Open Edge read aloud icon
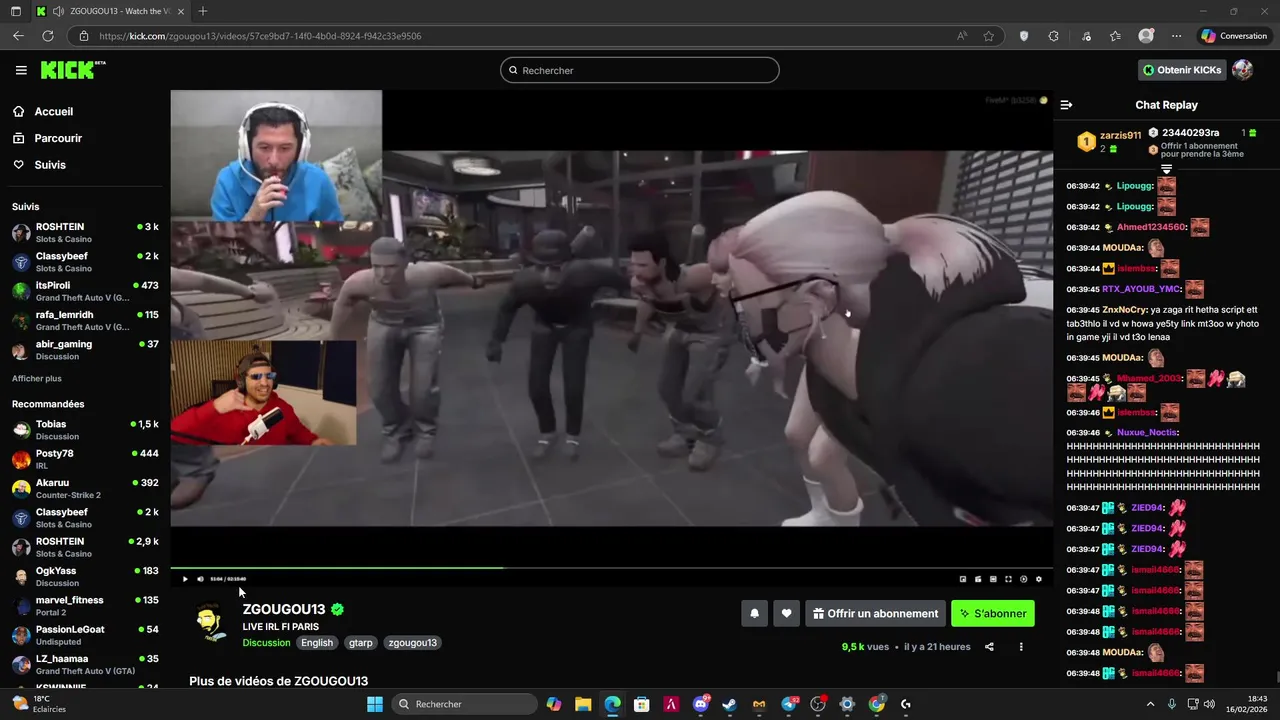This screenshot has height=720, width=1280. coord(962,36)
